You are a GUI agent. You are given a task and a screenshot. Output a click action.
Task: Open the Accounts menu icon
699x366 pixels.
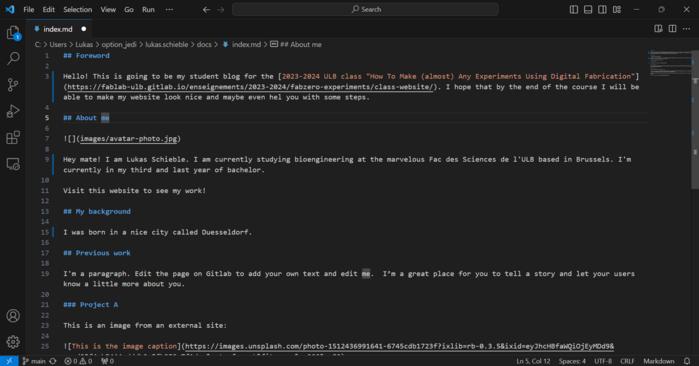click(x=13, y=316)
